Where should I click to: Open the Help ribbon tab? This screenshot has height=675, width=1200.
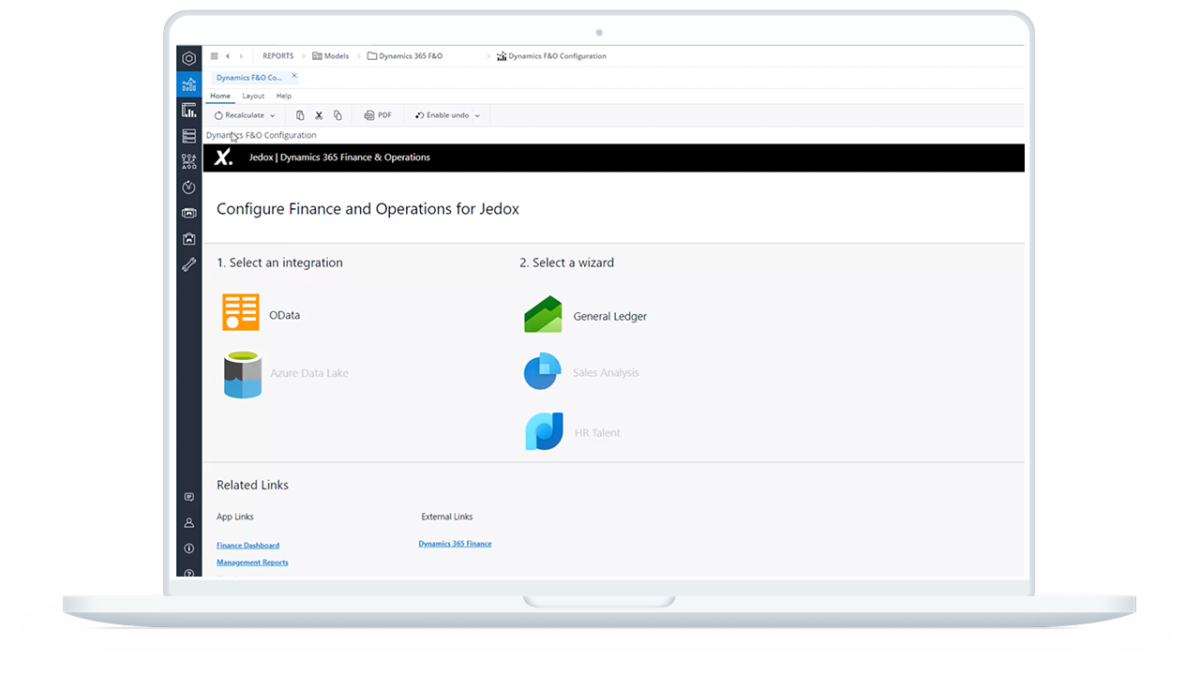(284, 96)
